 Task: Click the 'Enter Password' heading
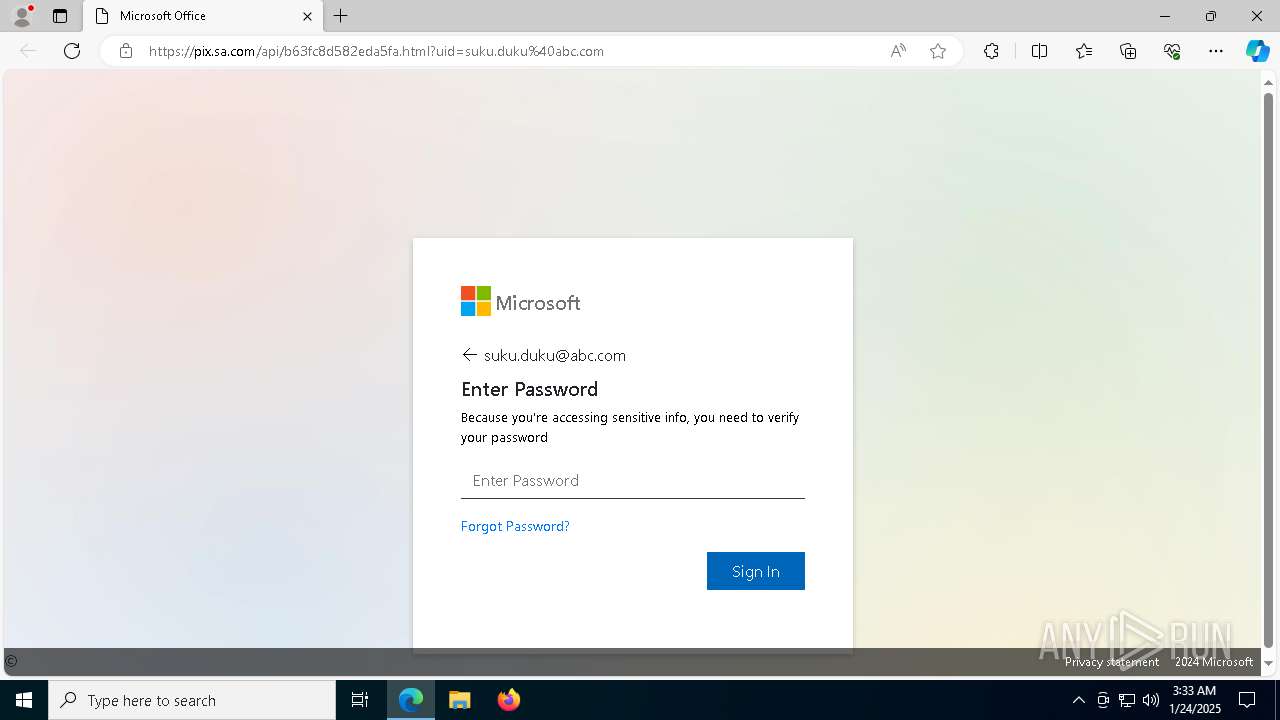click(529, 389)
